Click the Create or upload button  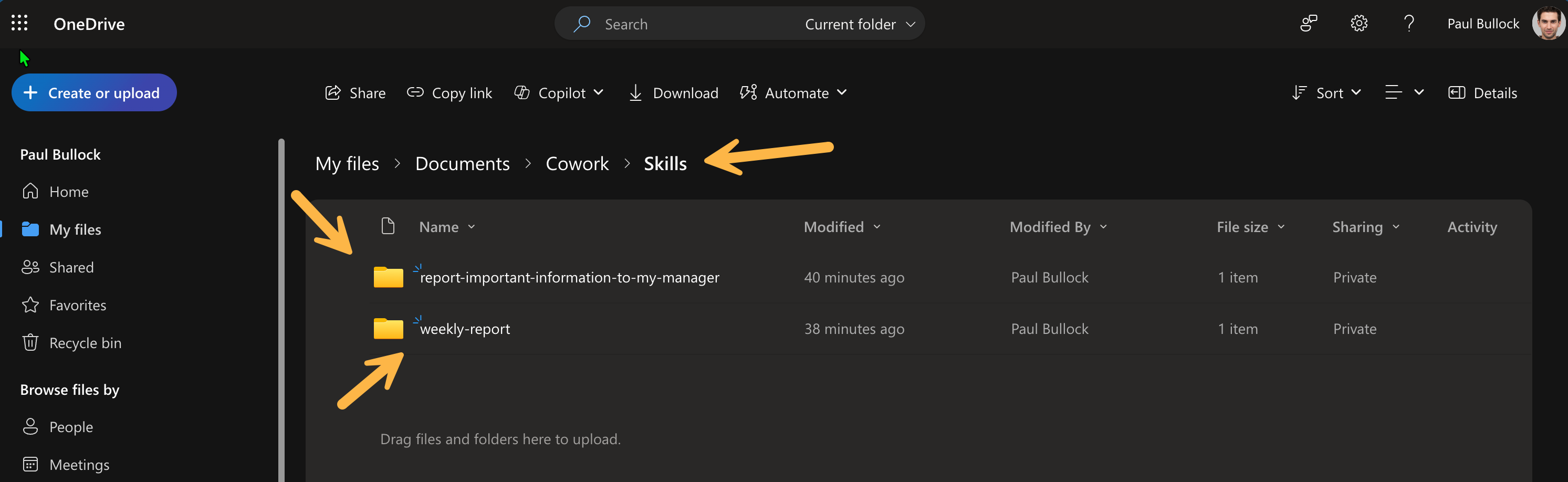click(94, 93)
